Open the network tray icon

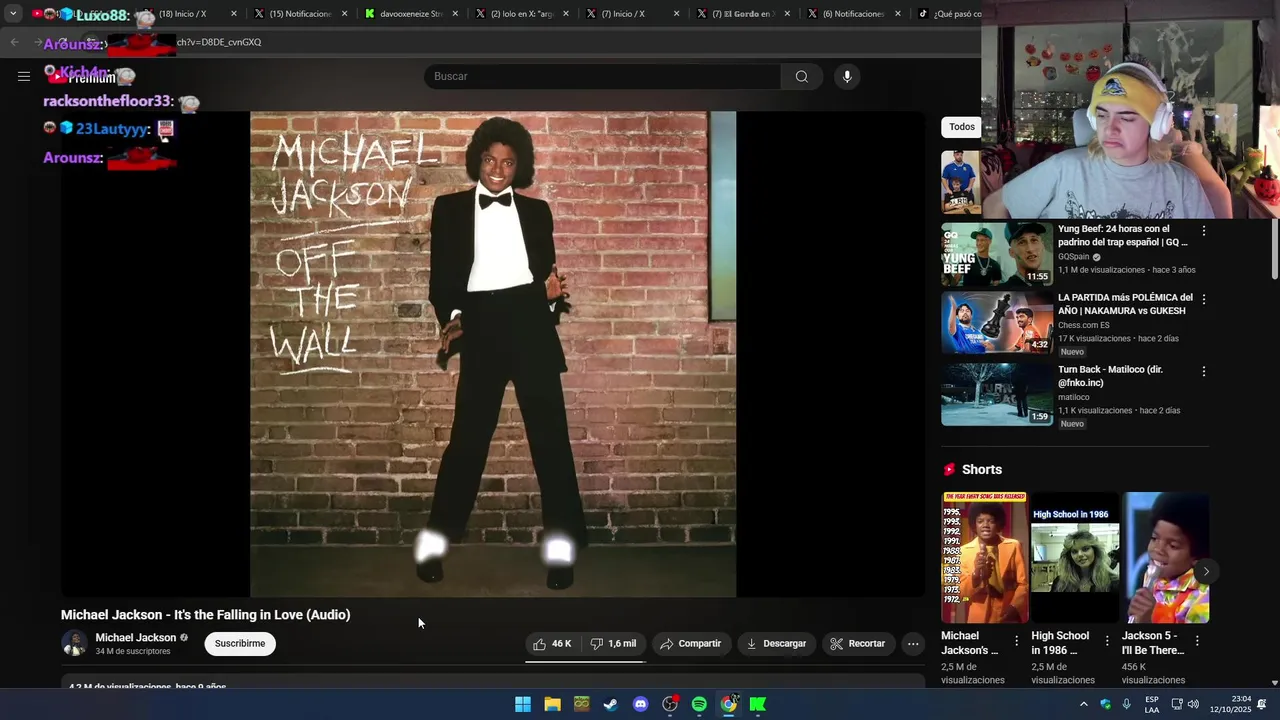(1177, 704)
